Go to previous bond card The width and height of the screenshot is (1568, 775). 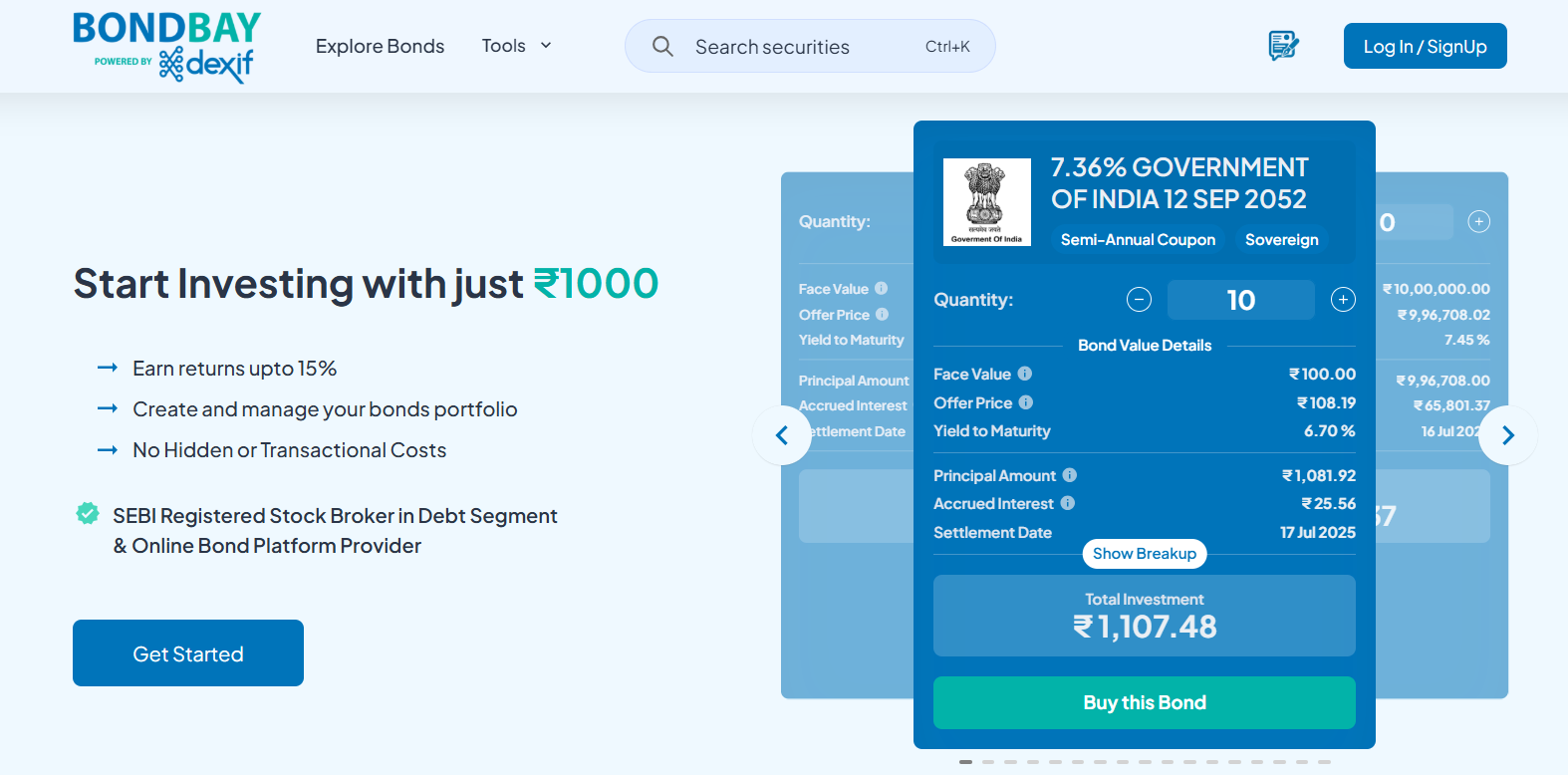pos(782,435)
